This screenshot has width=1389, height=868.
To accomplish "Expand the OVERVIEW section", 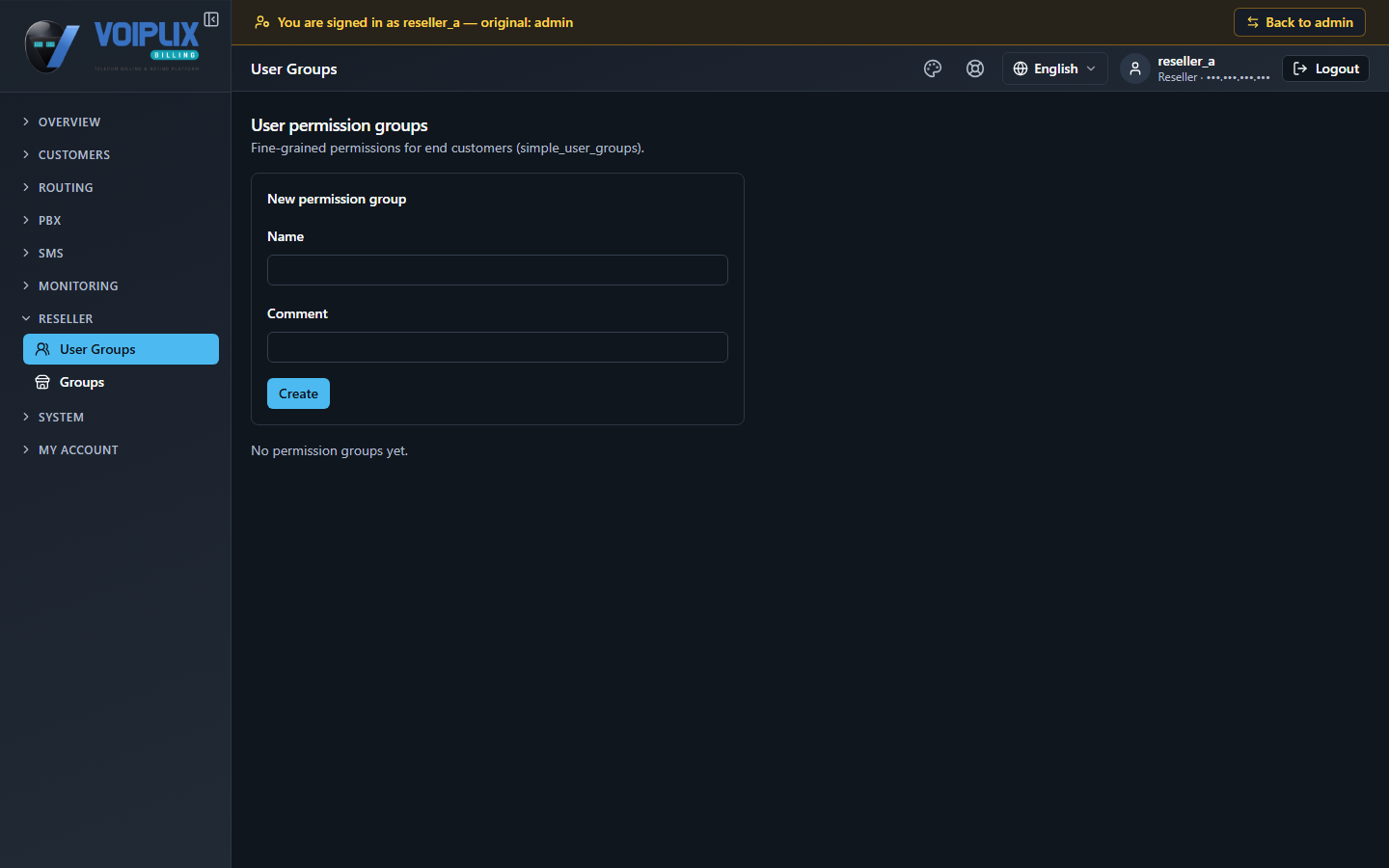I will [x=69, y=122].
